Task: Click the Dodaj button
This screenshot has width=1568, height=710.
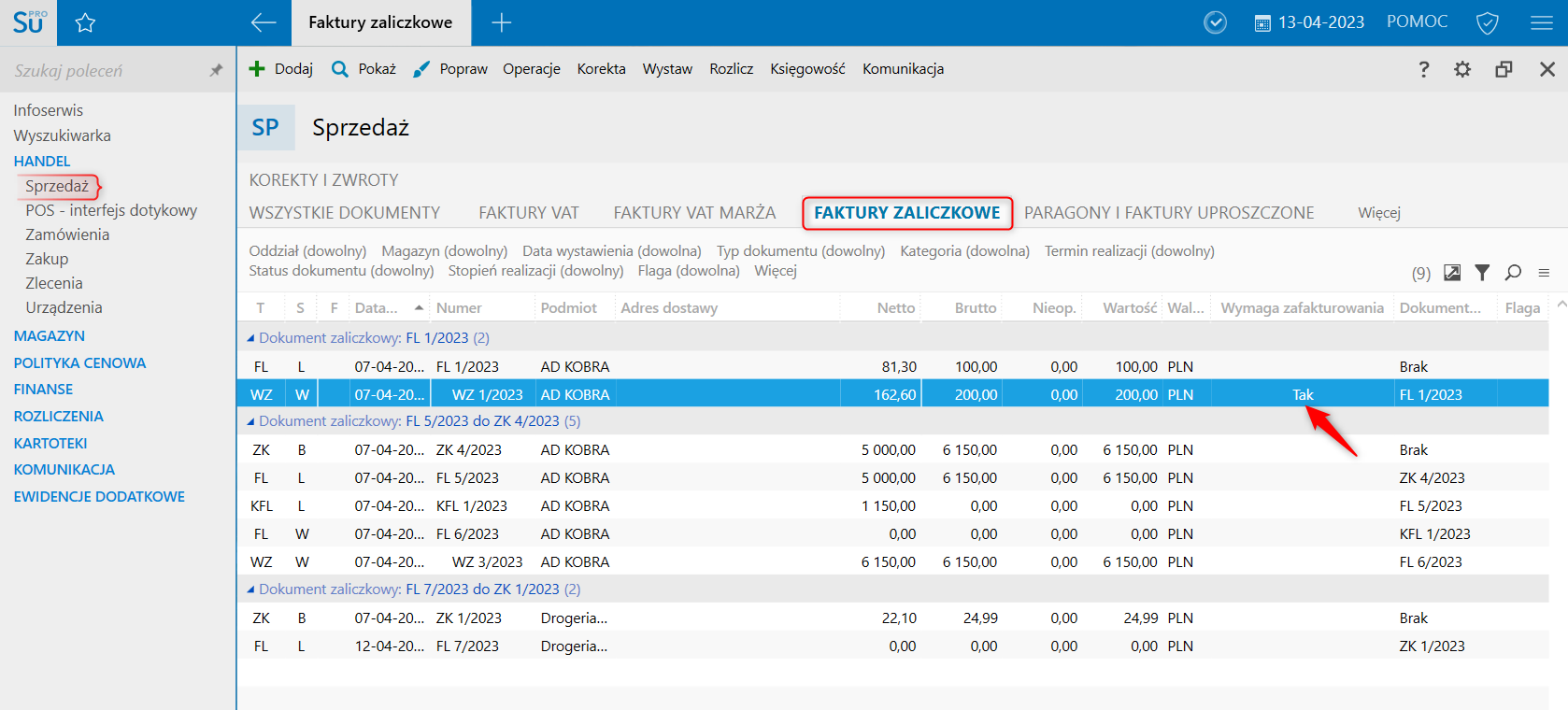Action: [281, 69]
